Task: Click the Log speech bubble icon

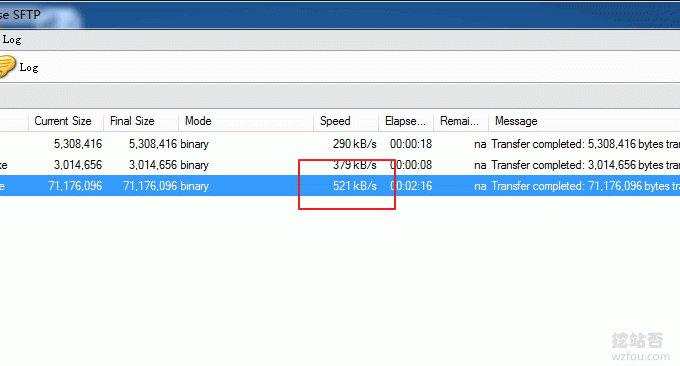Action: pyautogui.click(x=7, y=66)
